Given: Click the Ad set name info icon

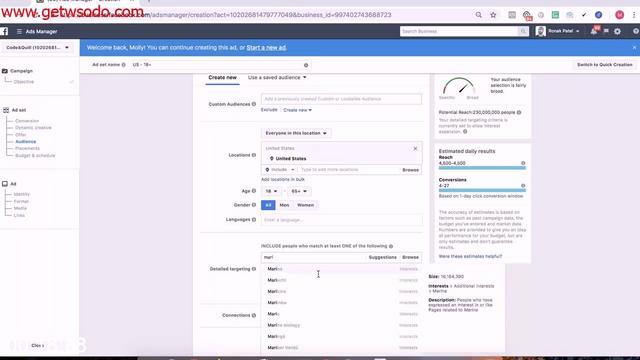Looking at the screenshot, I should [124, 65].
